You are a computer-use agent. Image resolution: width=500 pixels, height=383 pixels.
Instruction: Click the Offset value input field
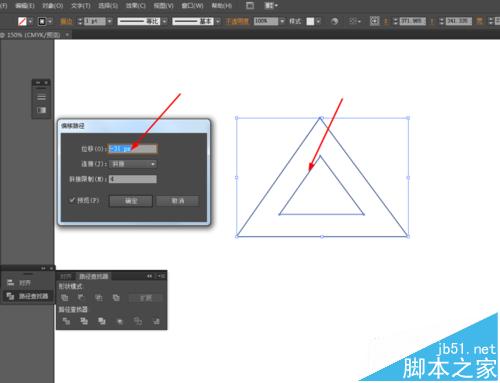click(x=133, y=149)
